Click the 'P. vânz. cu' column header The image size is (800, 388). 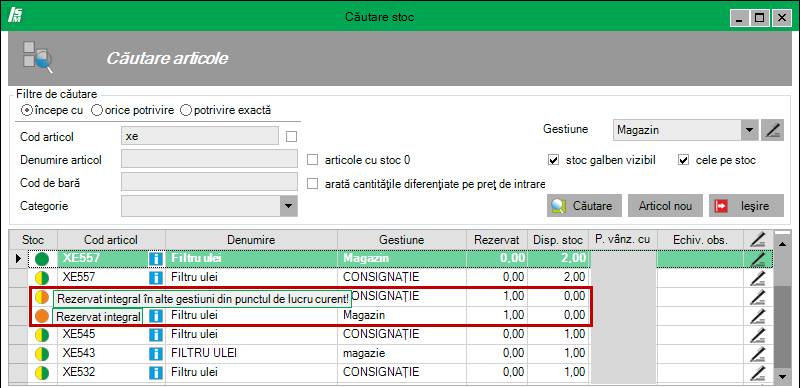[623, 239]
